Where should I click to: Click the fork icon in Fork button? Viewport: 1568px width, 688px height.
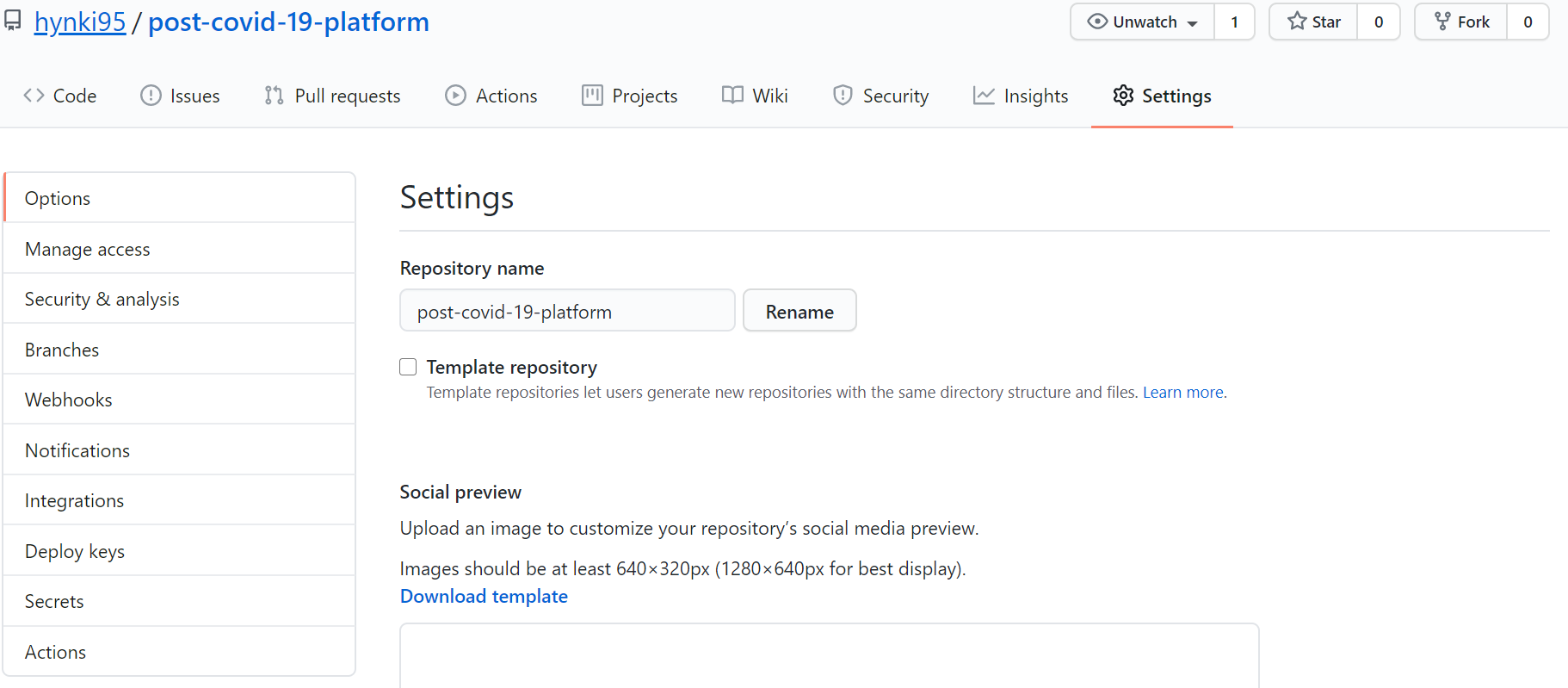click(x=1443, y=22)
